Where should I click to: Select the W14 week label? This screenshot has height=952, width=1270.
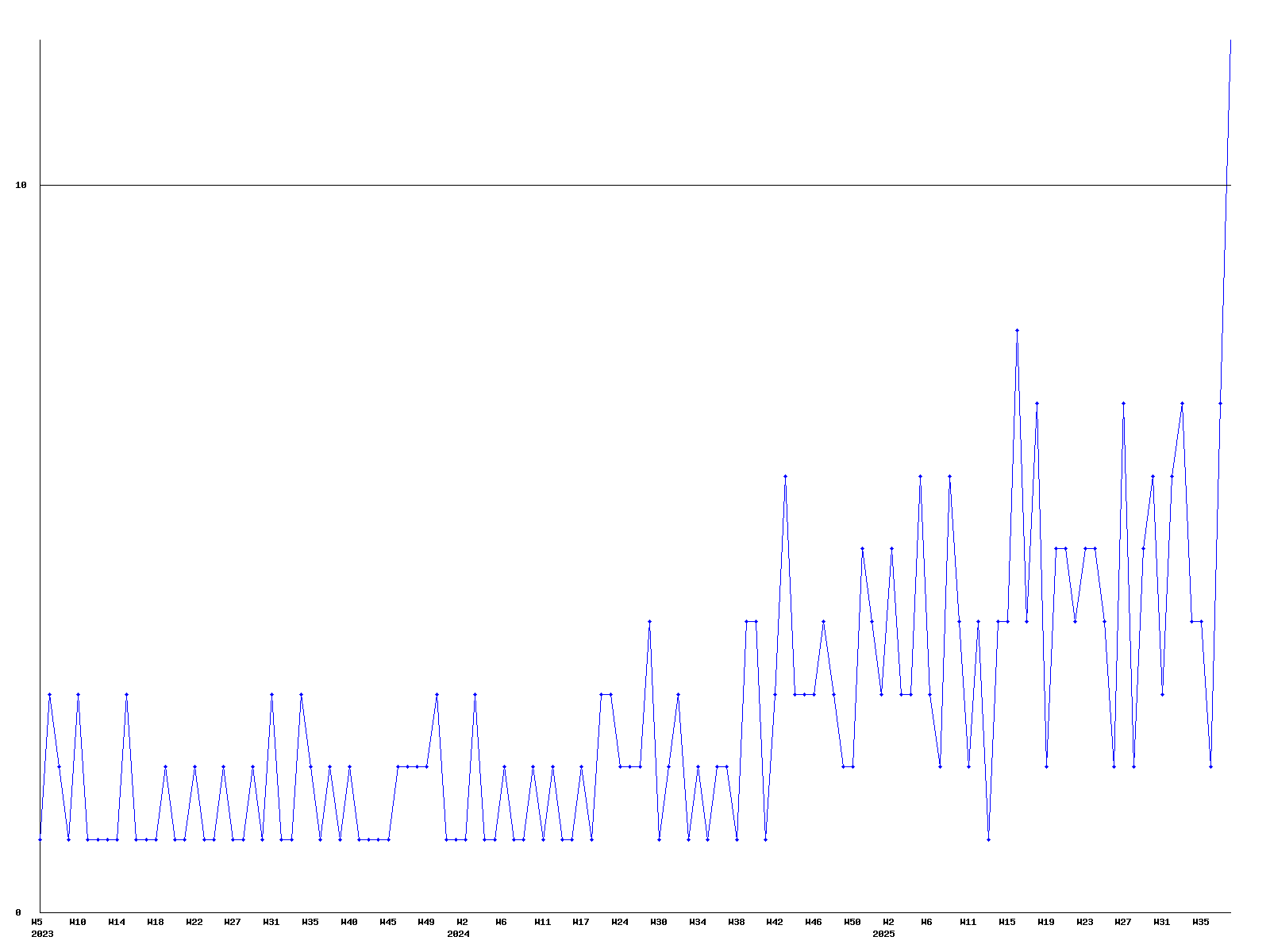(117, 922)
